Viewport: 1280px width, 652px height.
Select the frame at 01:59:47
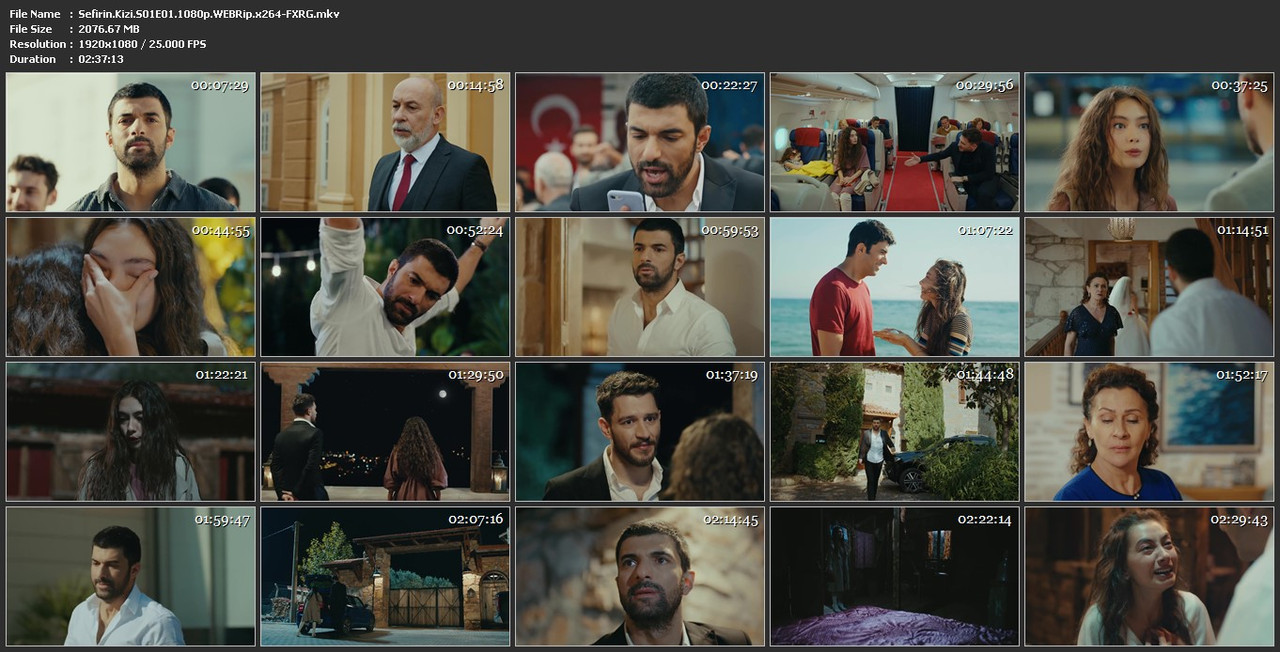(131, 577)
